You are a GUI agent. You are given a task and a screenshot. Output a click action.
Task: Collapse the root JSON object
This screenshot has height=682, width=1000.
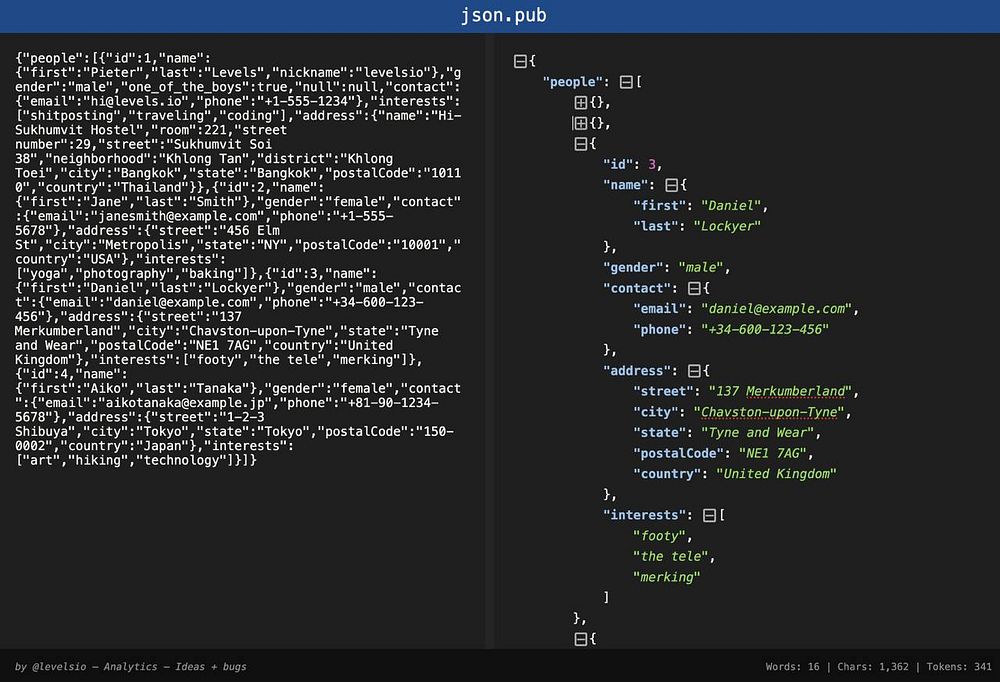(x=520, y=61)
